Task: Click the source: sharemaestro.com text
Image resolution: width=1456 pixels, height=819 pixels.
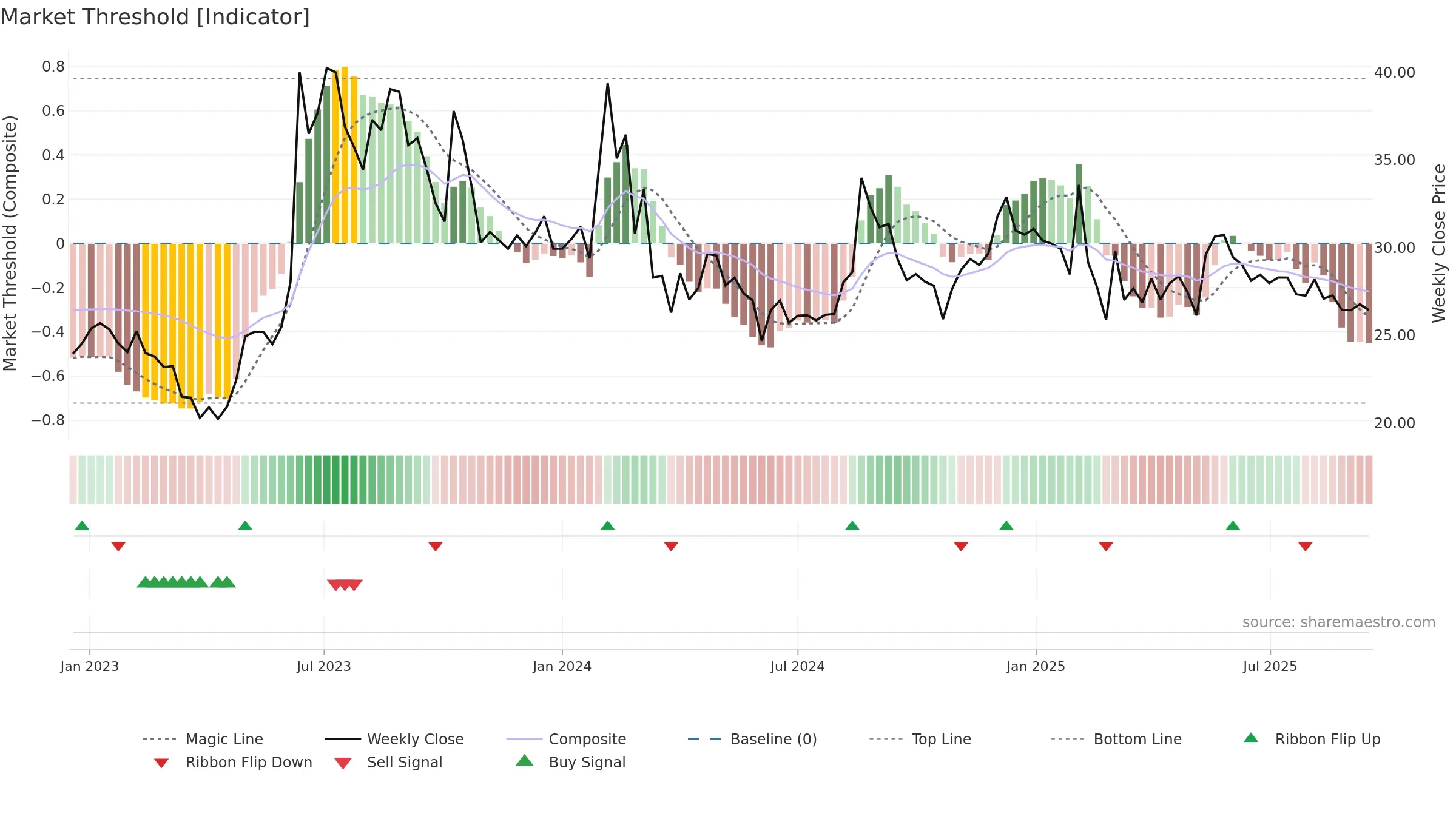Action: 1339,622
